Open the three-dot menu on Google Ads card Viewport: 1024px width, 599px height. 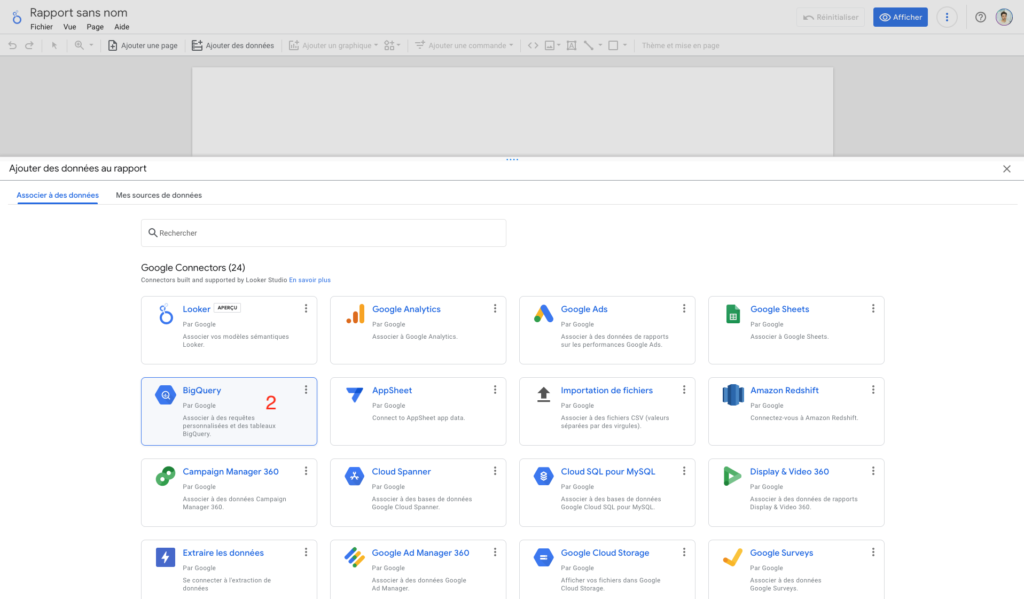pos(684,308)
